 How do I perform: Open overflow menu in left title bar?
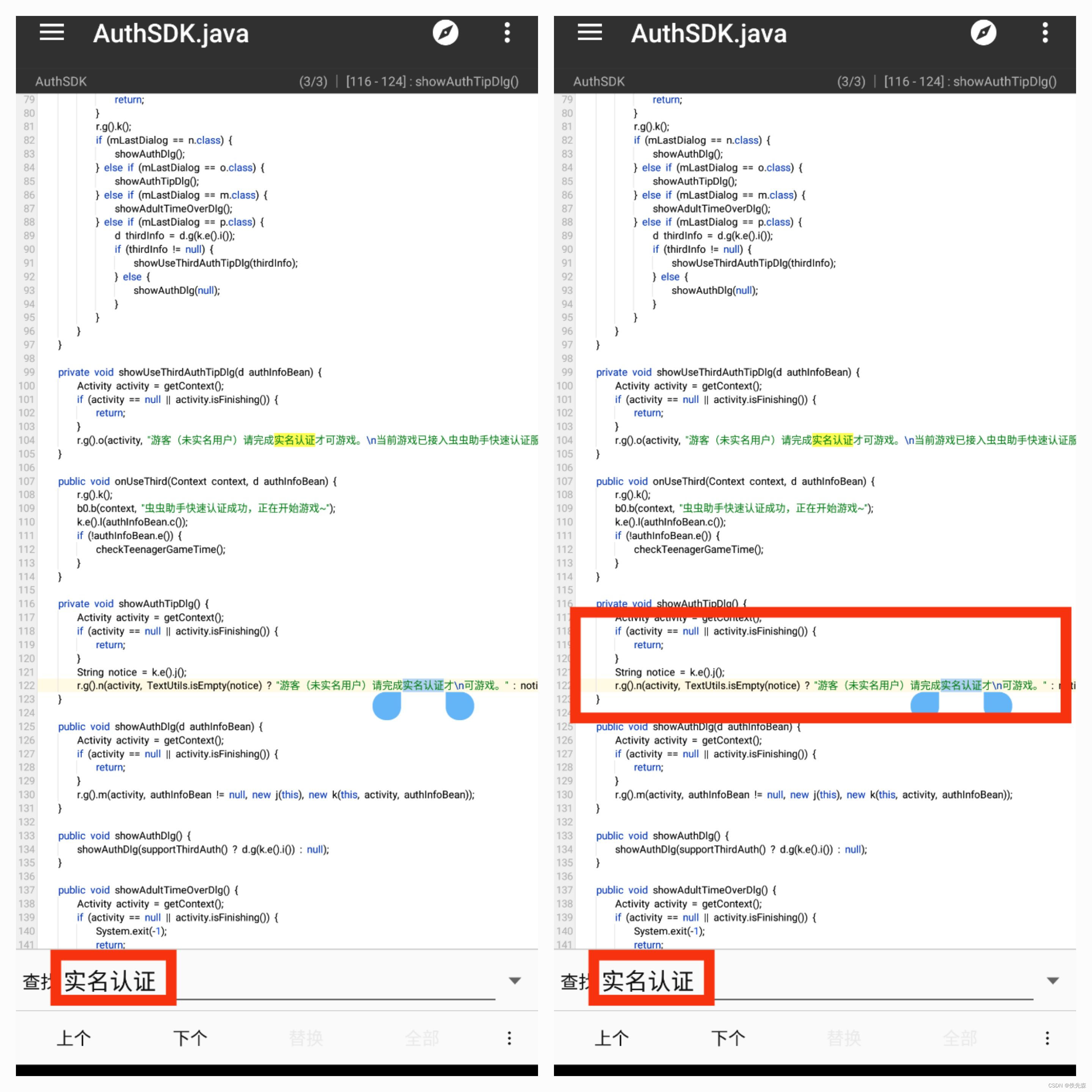[507, 32]
